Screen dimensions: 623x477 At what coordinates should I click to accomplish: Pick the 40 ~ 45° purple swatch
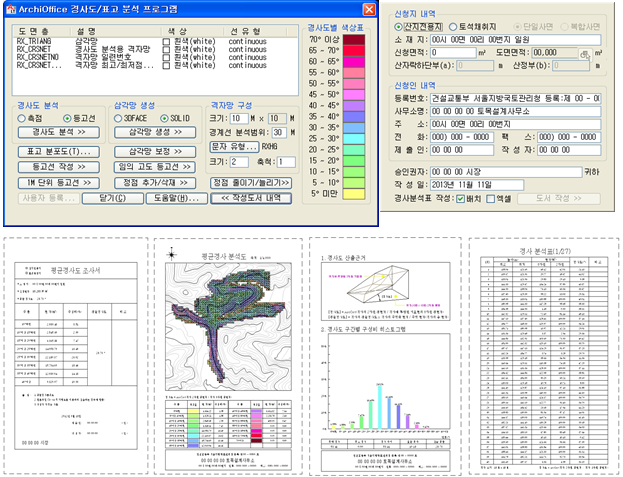(x=354, y=106)
